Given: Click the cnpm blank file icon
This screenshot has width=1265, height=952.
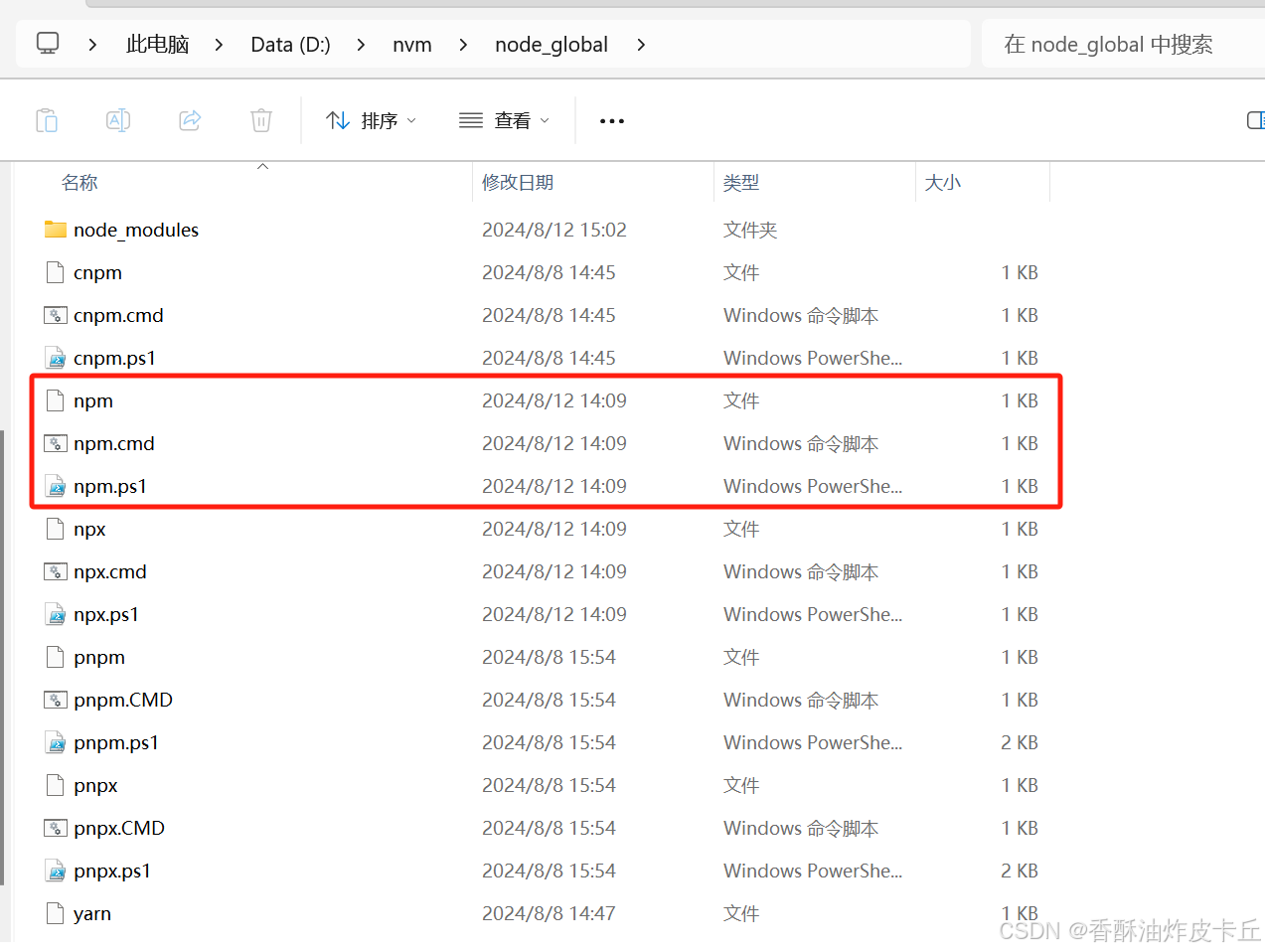Looking at the screenshot, I should click(56, 272).
